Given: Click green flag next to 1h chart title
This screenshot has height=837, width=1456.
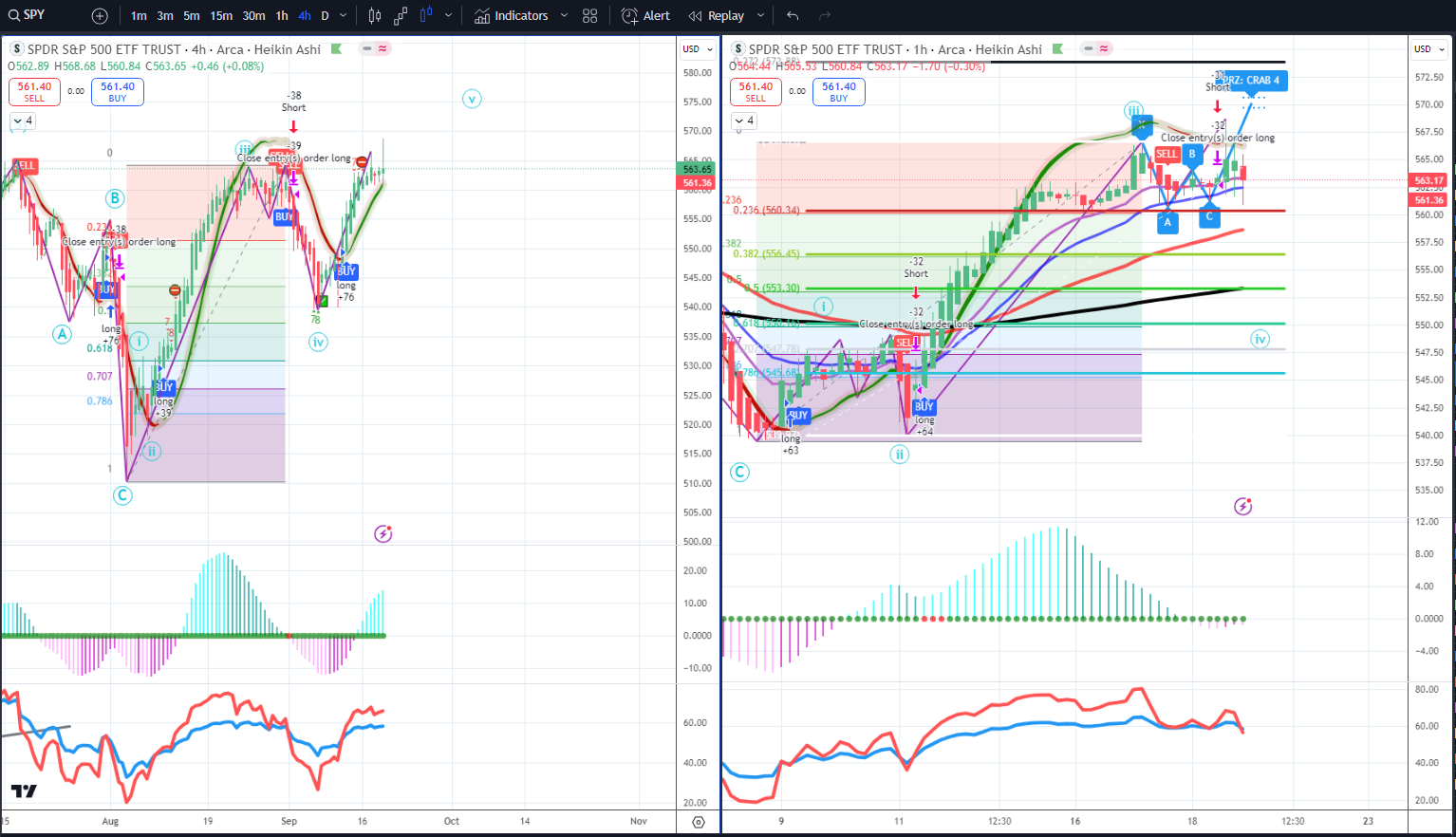Looking at the screenshot, I should (x=1057, y=49).
